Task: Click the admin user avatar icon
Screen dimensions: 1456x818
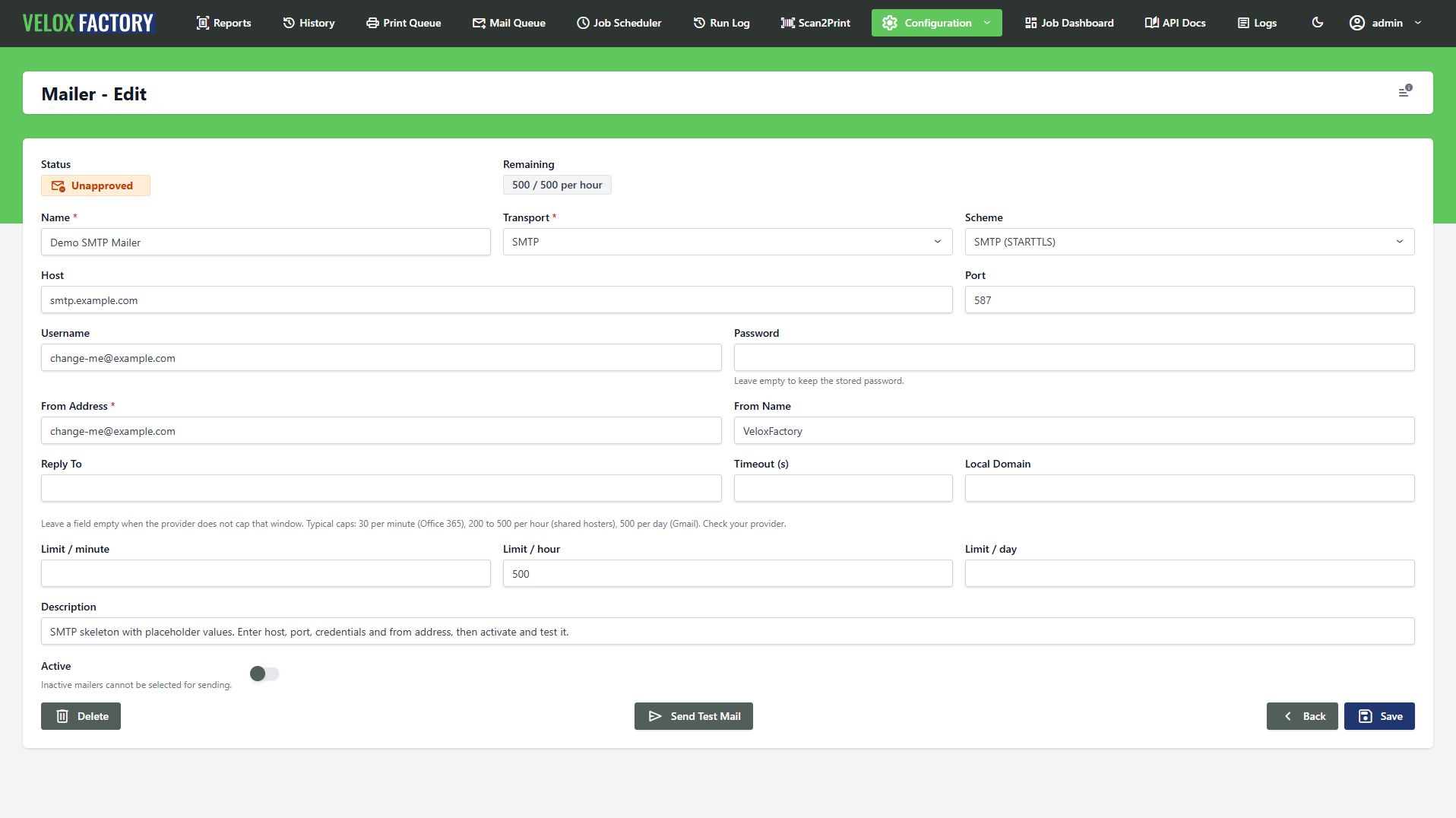Action: pyautogui.click(x=1357, y=23)
